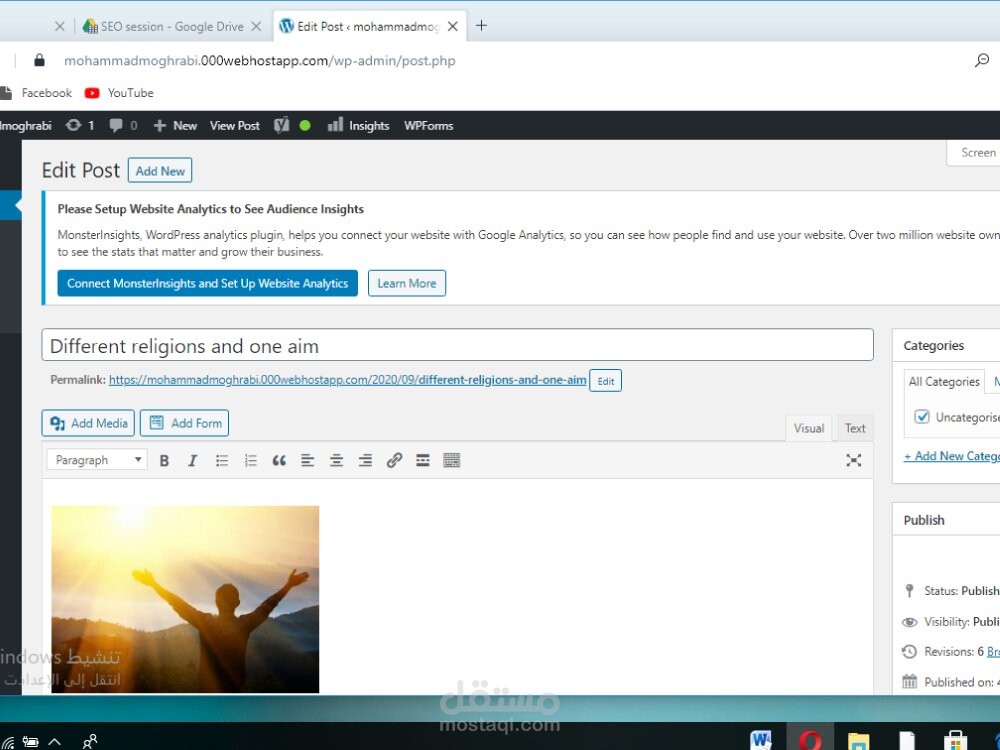Align text center
The width and height of the screenshot is (1000, 750).
tap(336, 460)
